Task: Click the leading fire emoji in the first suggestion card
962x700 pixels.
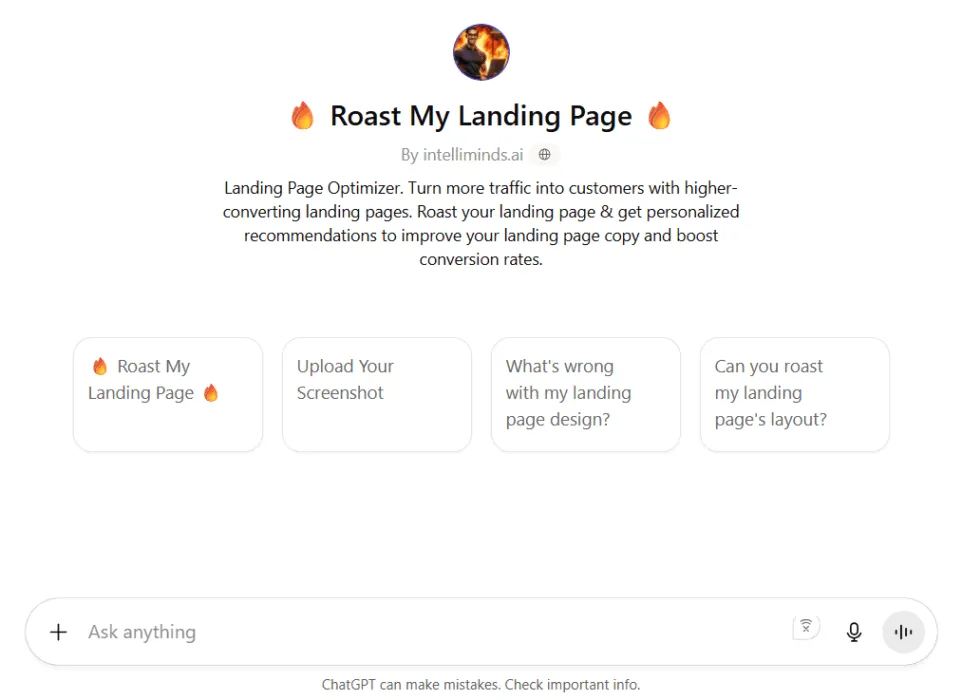Action: coord(100,366)
